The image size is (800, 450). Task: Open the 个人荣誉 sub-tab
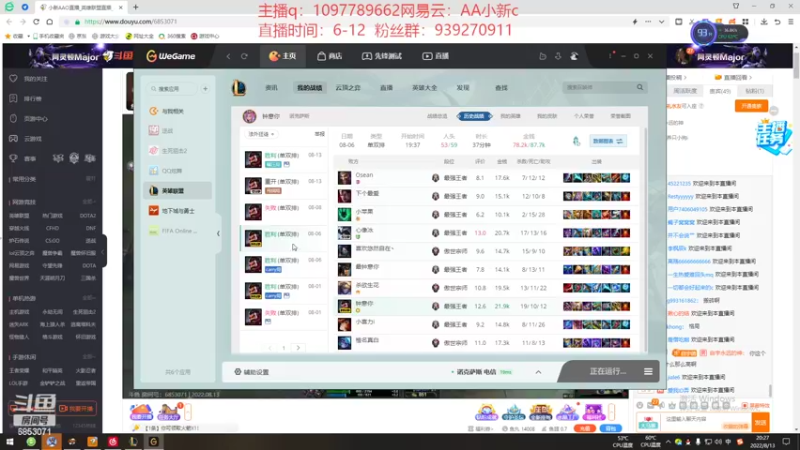tap(584, 116)
